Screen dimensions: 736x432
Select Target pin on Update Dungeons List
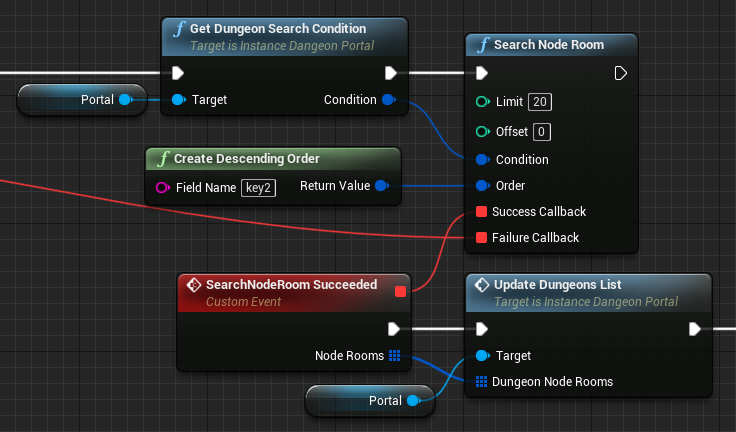click(483, 355)
